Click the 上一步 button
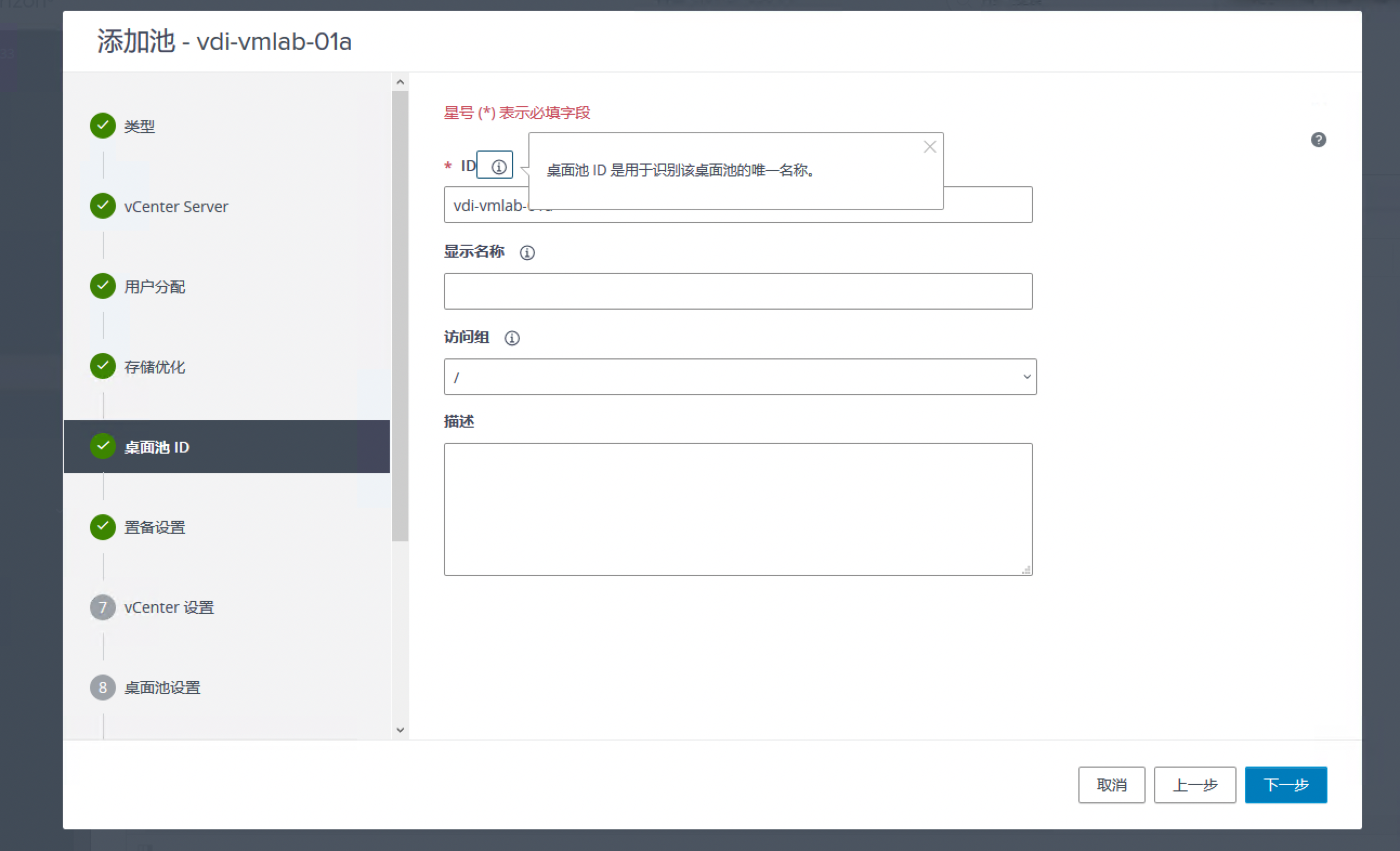1400x851 pixels. pos(1194,784)
